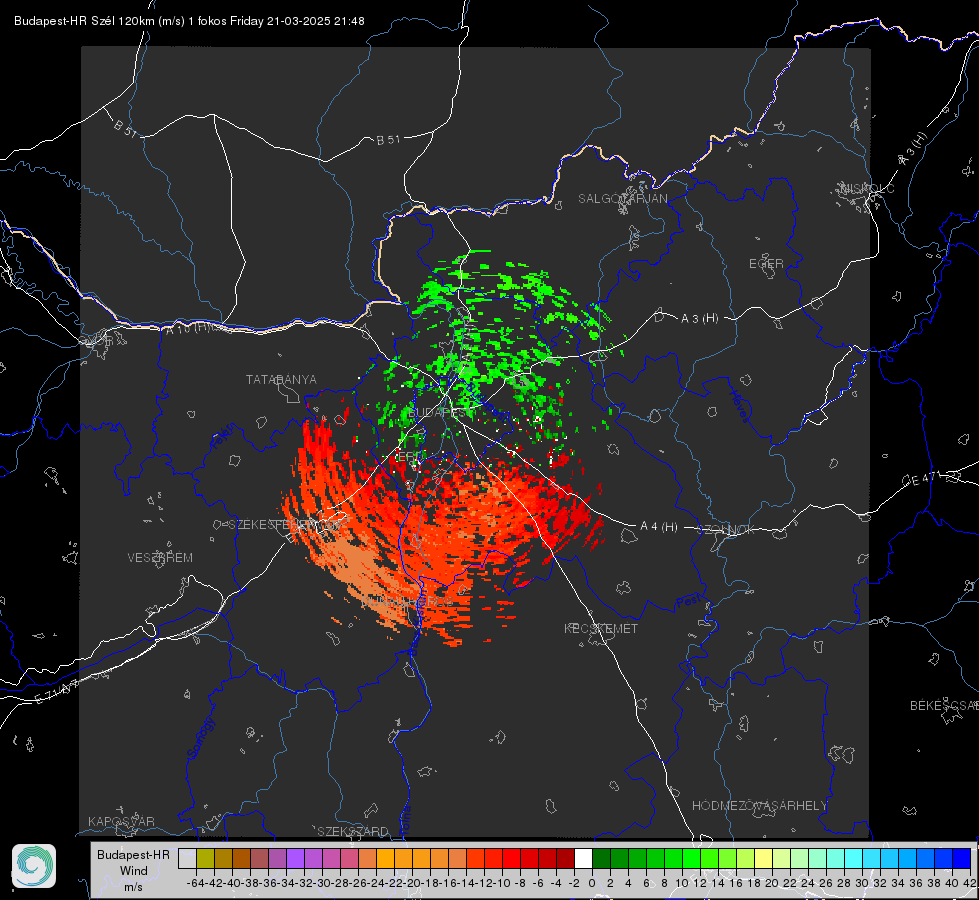979x900 pixels.
Task: Click the KAPOSVÁR city label
Action: [121, 821]
